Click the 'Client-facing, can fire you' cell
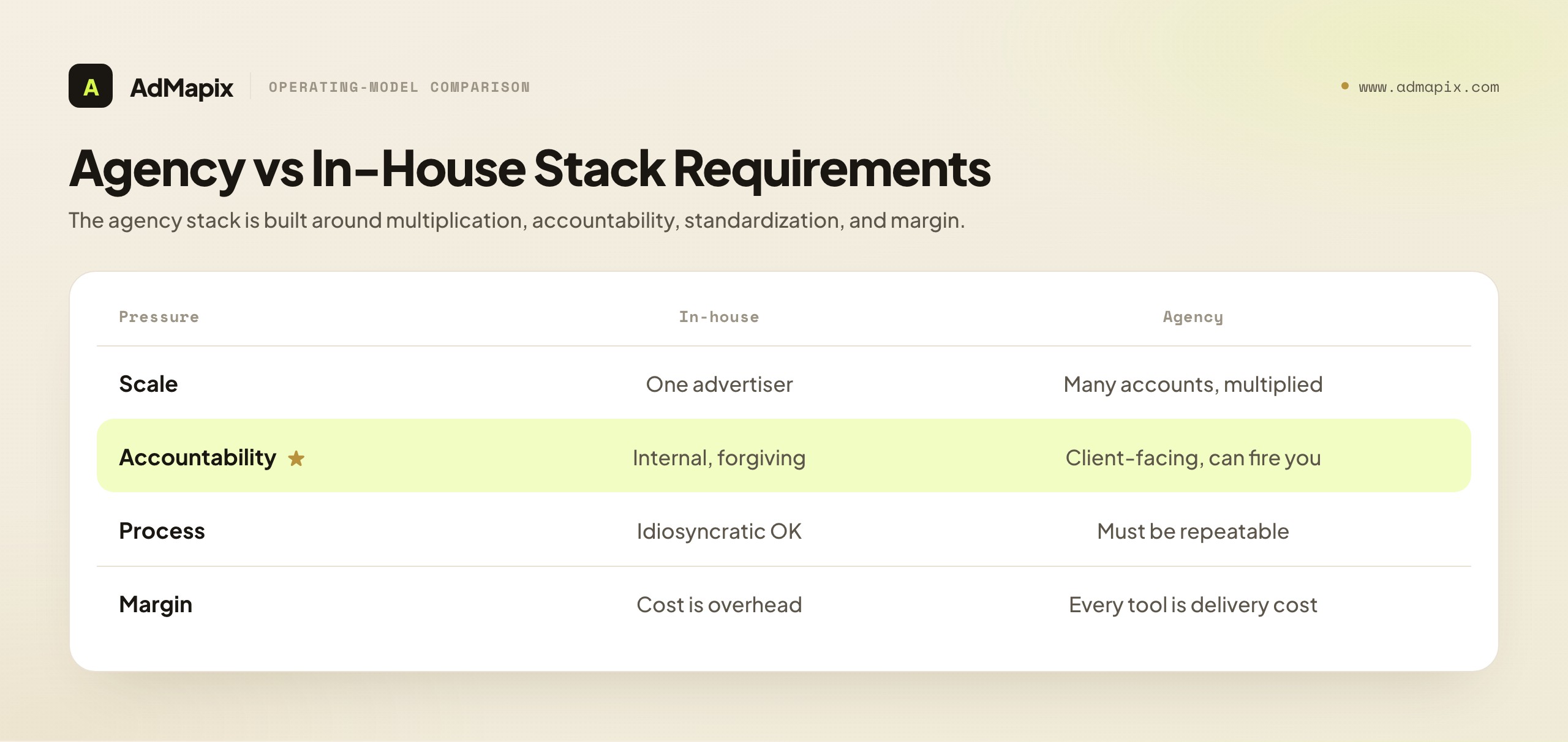This screenshot has height=742, width=1568. [x=1193, y=458]
